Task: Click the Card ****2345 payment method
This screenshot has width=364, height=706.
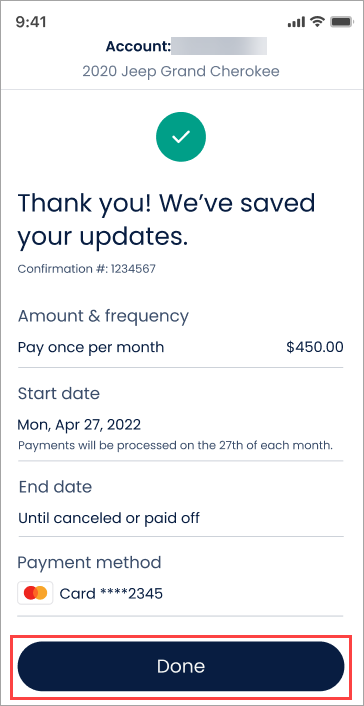Action: 111,593
